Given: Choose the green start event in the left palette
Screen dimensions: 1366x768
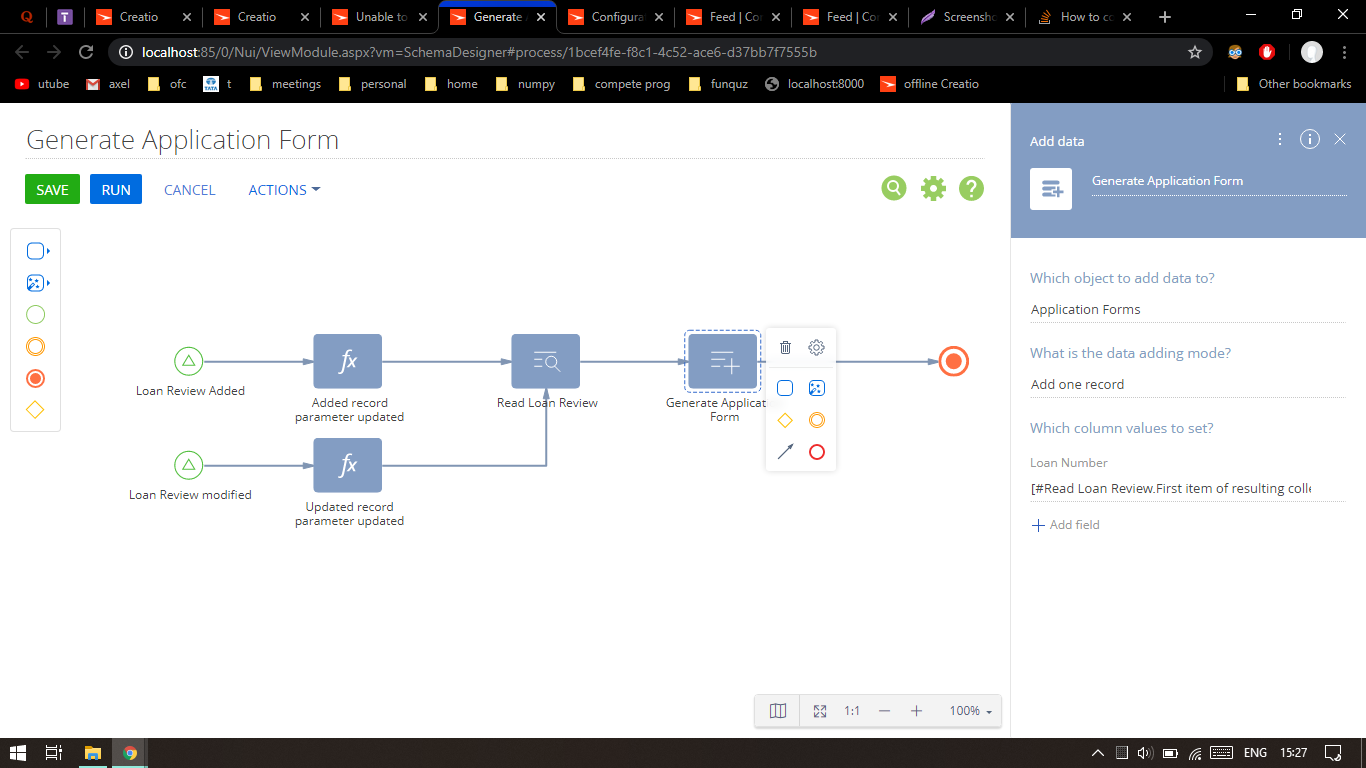Looking at the screenshot, I should pos(35,315).
